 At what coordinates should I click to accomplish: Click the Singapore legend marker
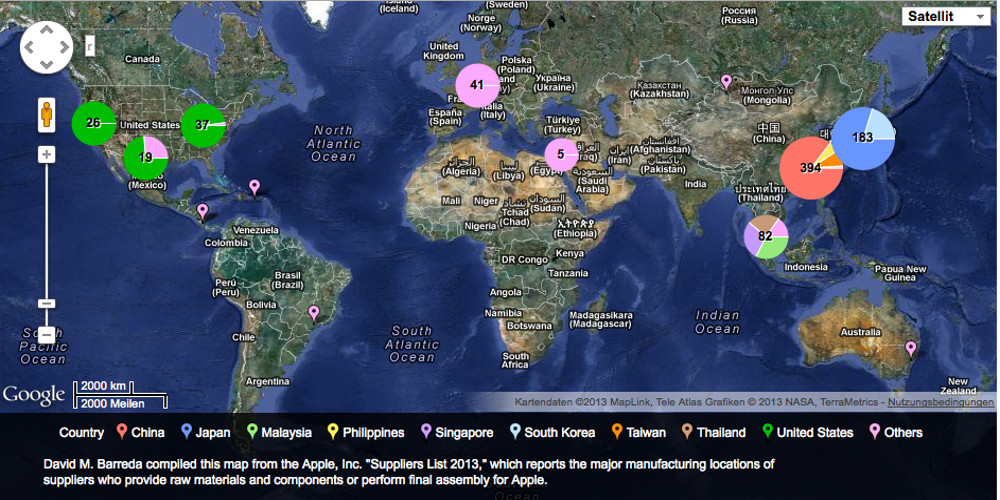[x=426, y=432]
